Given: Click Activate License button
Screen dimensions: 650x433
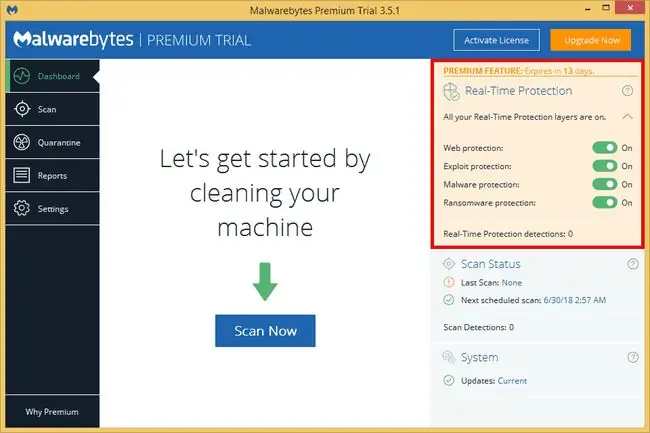Looking at the screenshot, I should [x=496, y=40].
